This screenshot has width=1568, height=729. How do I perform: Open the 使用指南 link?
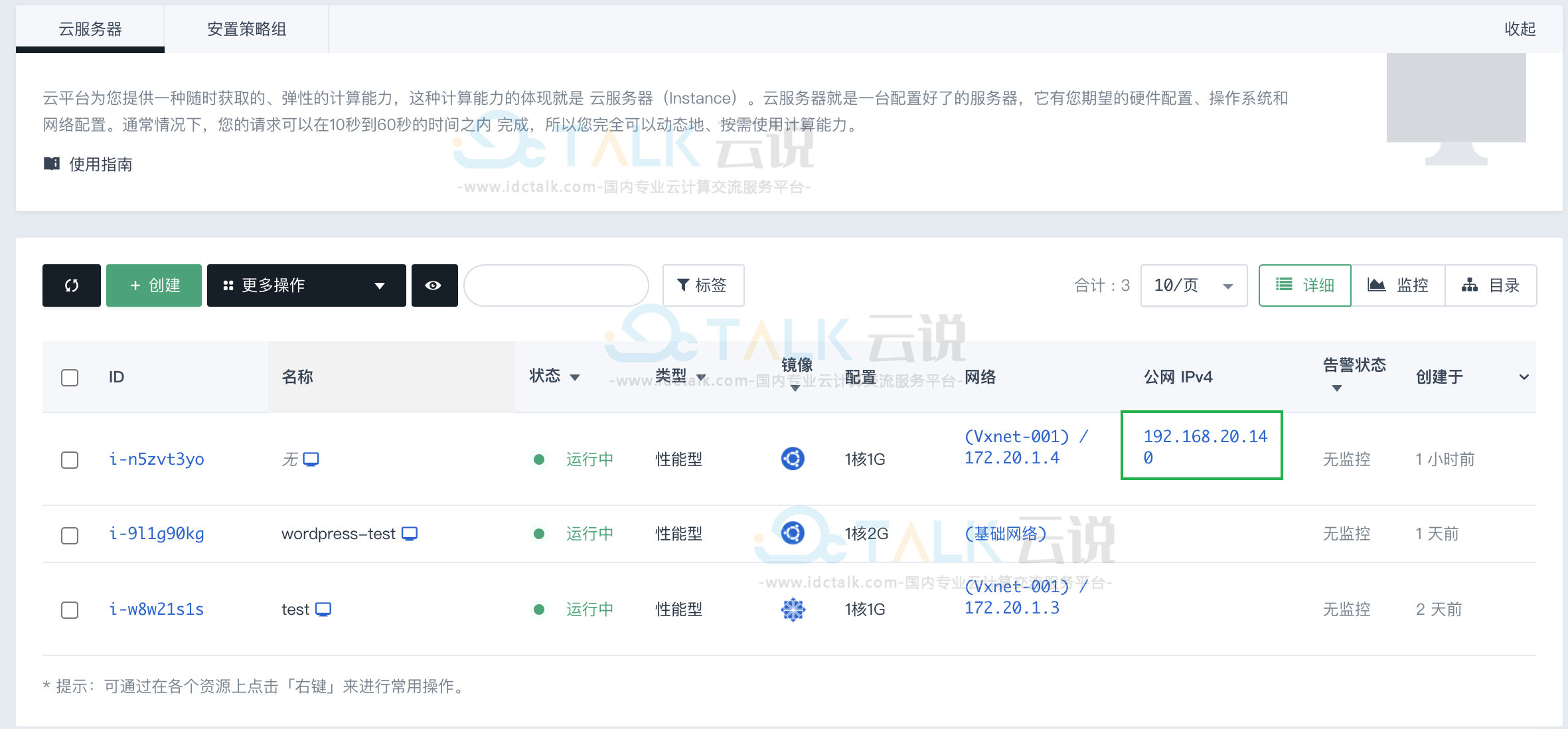tap(100, 164)
